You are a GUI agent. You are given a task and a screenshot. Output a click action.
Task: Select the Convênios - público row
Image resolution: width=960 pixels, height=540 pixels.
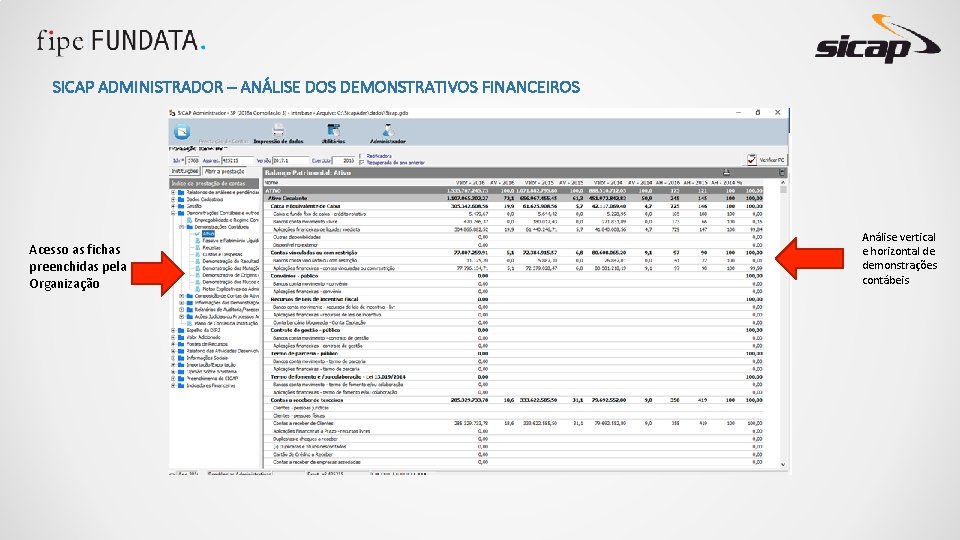point(514,276)
